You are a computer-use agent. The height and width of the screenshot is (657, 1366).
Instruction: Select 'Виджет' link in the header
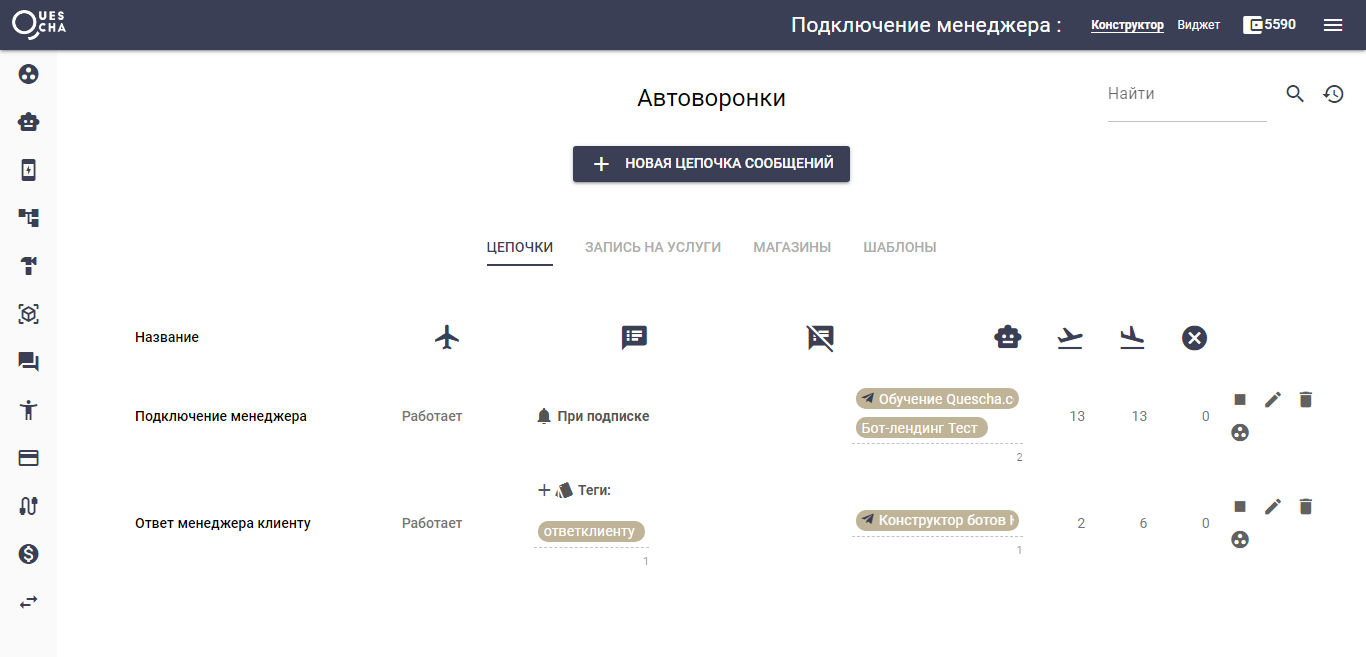click(1199, 24)
